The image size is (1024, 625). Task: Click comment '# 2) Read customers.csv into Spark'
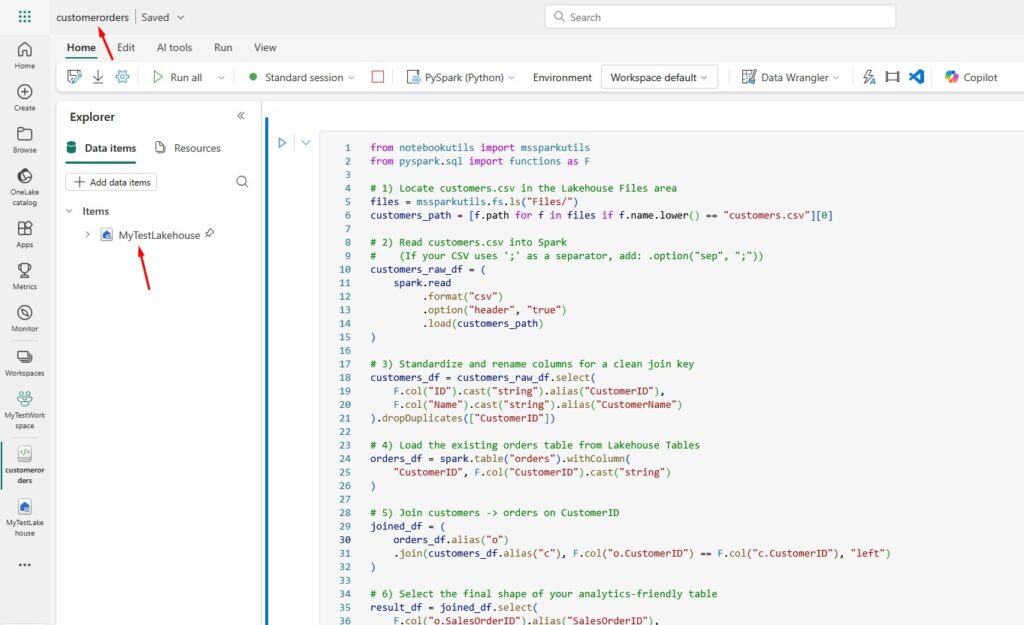tap(468, 242)
